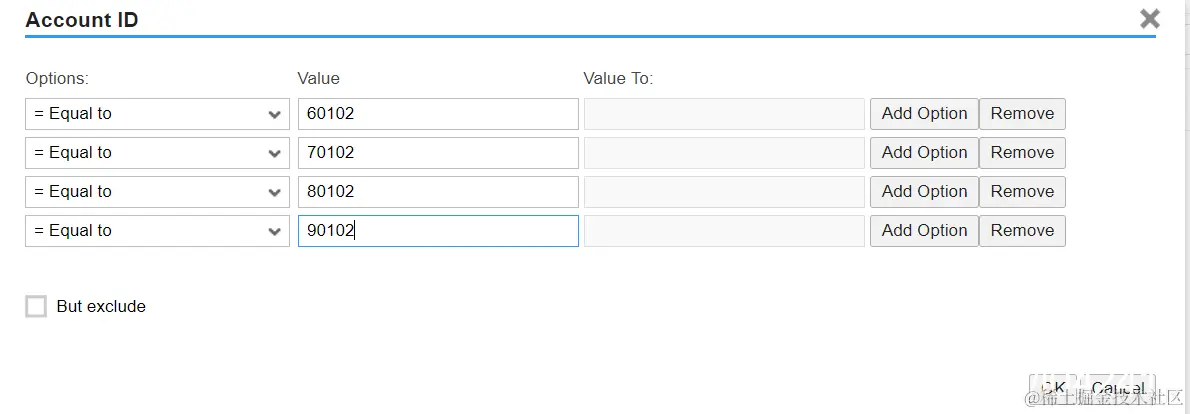Click Add Option in the 70102 row
Screen dimensions: 1190x414
(923, 153)
